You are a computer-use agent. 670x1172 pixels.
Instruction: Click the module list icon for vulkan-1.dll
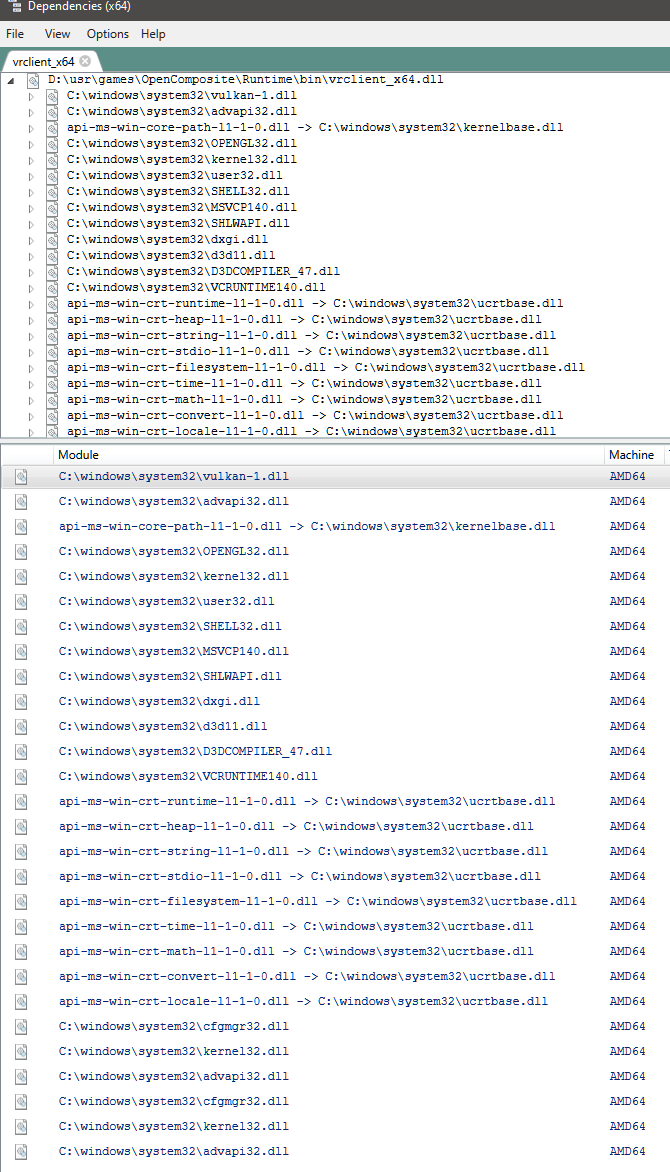(x=21, y=477)
